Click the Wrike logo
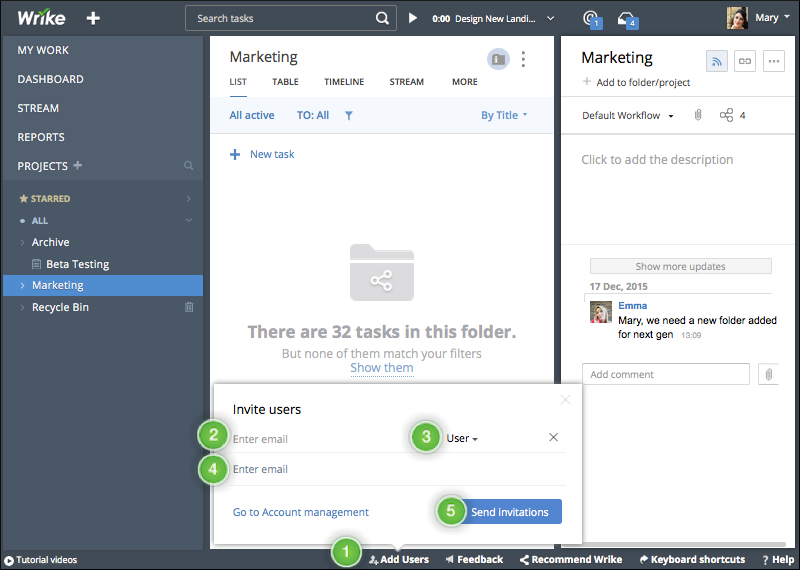 [x=41, y=18]
